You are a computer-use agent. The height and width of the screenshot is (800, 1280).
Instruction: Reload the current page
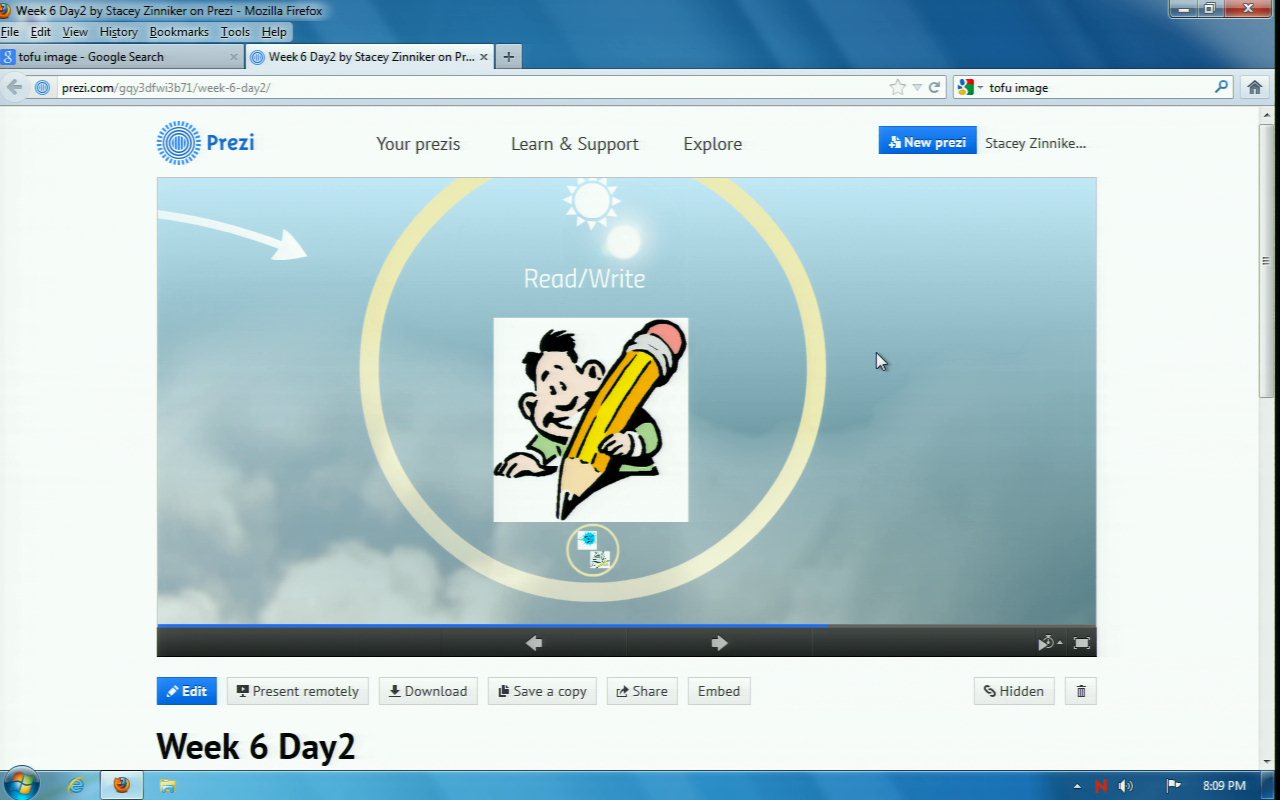click(935, 87)
